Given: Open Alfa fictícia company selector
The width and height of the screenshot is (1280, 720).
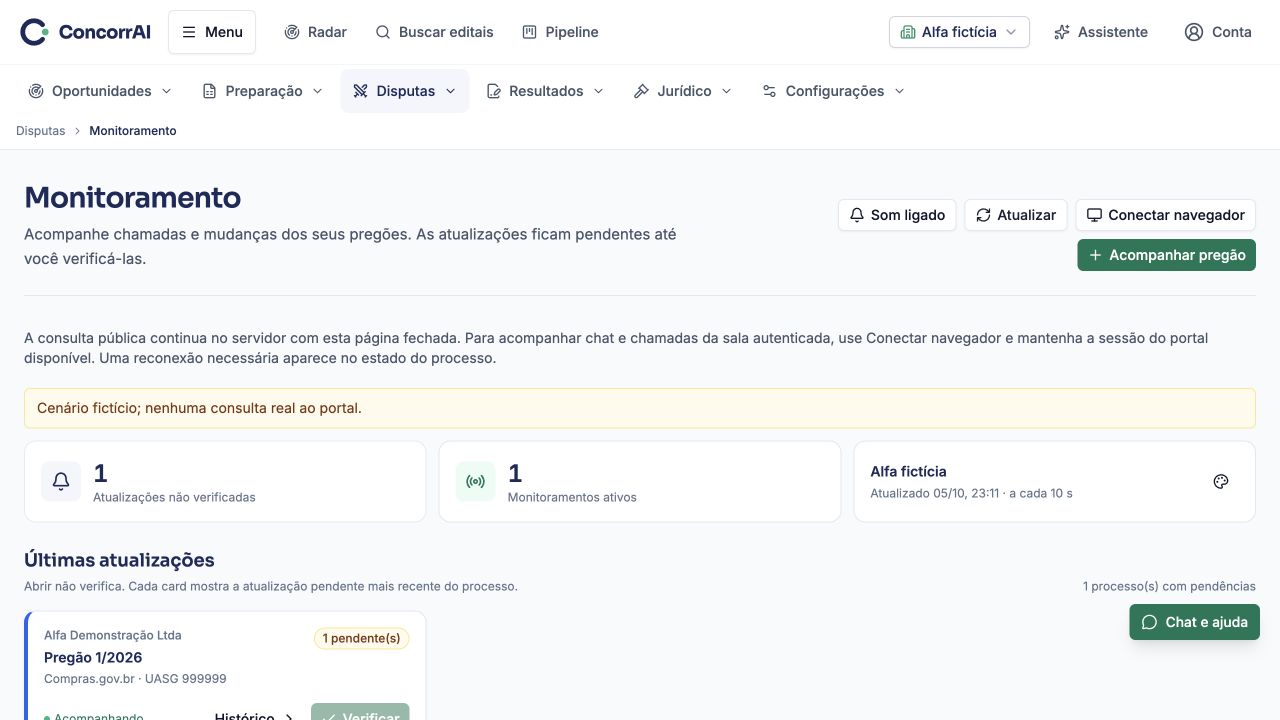Looking at the screenshot, I should coord(959,32).
